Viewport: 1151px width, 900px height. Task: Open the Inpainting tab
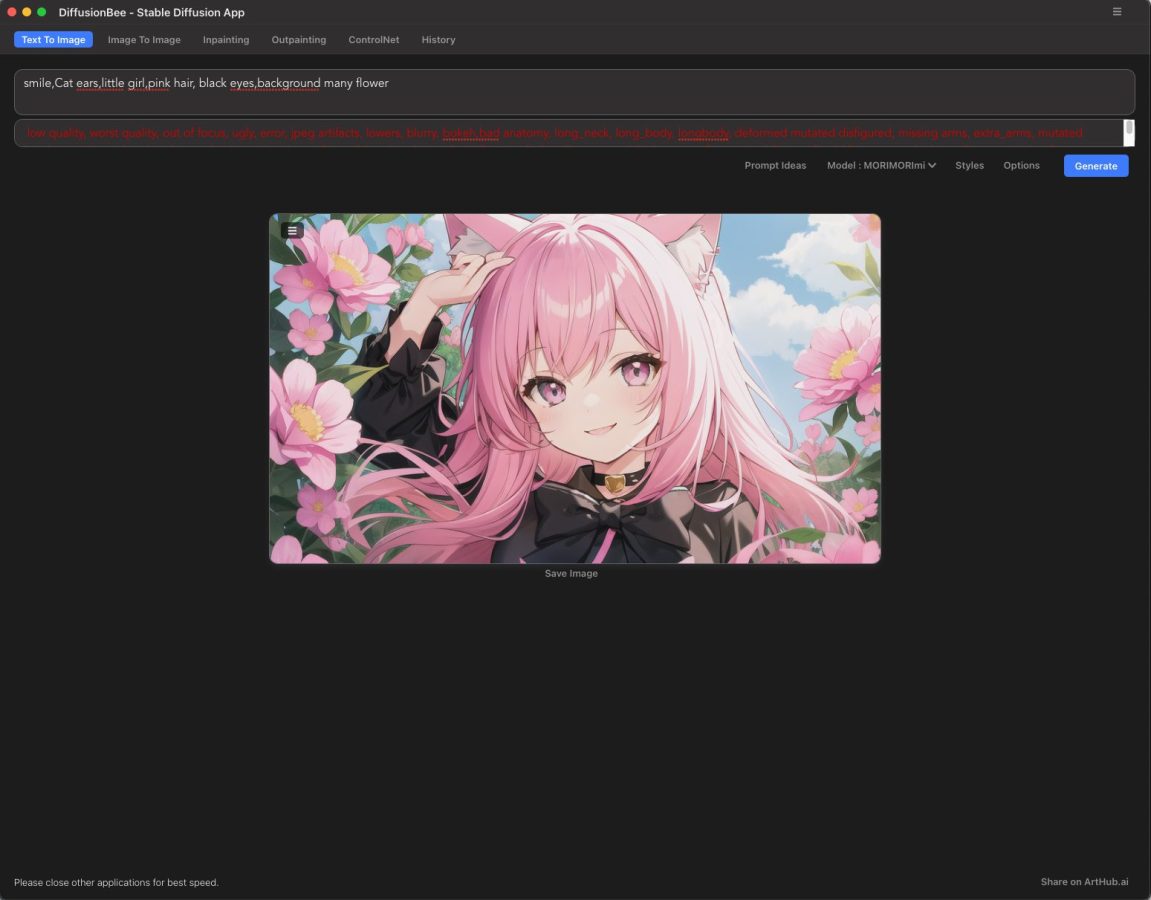coord(226,40)
